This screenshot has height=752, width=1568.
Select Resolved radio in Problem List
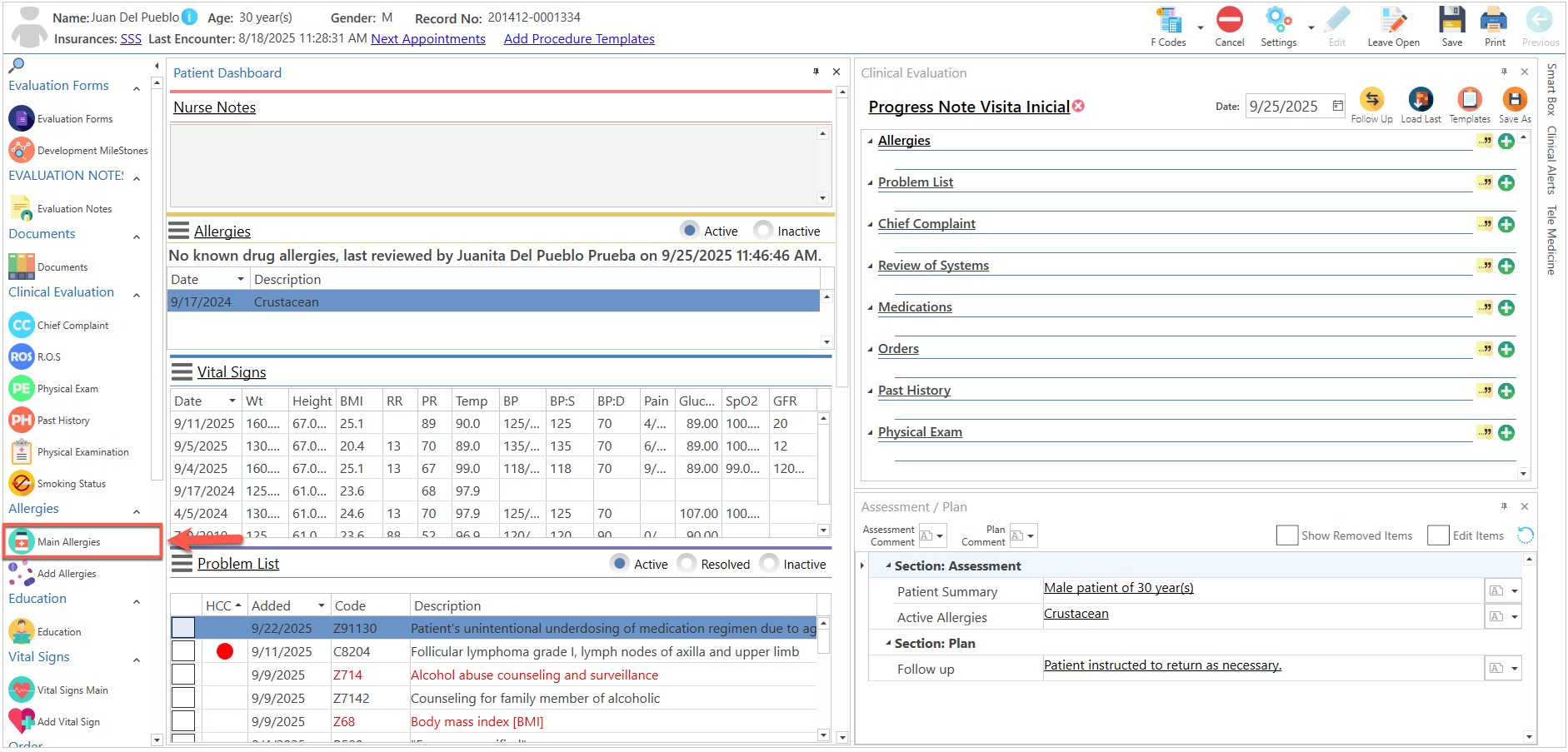pyautogui.click(x=687, y=564)
